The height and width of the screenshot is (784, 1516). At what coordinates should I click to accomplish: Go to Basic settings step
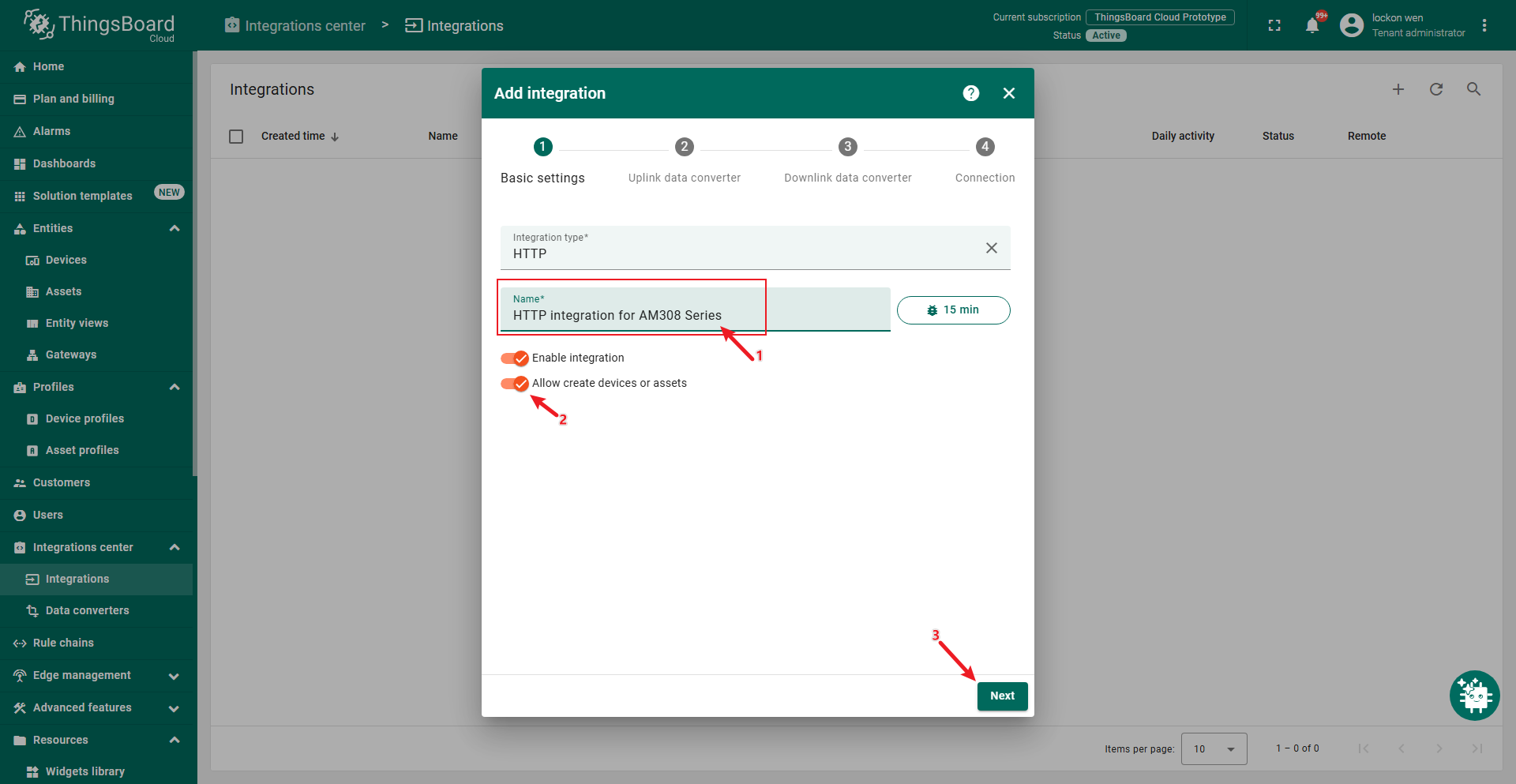tap(542, 162)
